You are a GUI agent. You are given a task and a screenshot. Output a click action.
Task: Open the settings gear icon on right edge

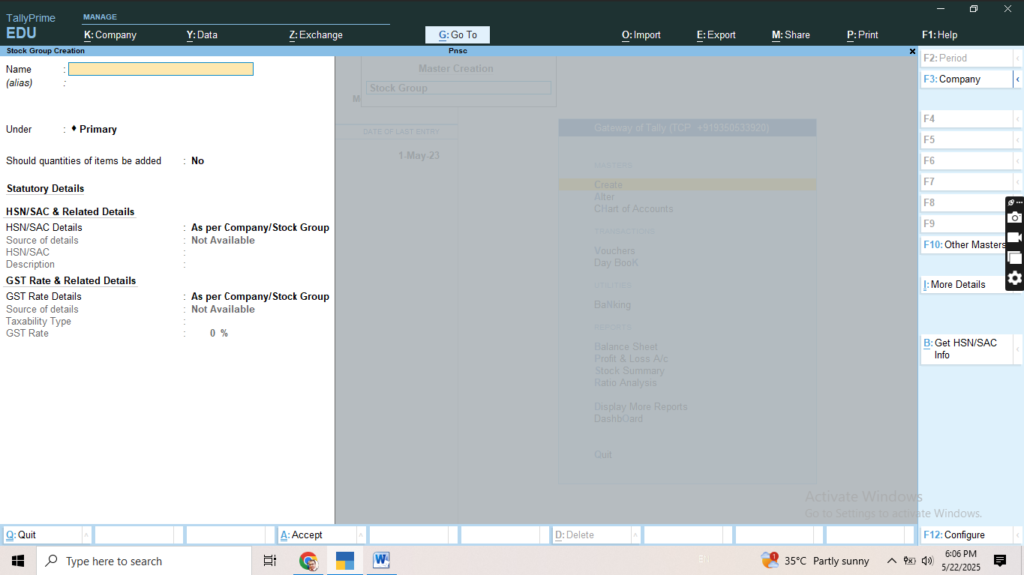pos(1014,278)
